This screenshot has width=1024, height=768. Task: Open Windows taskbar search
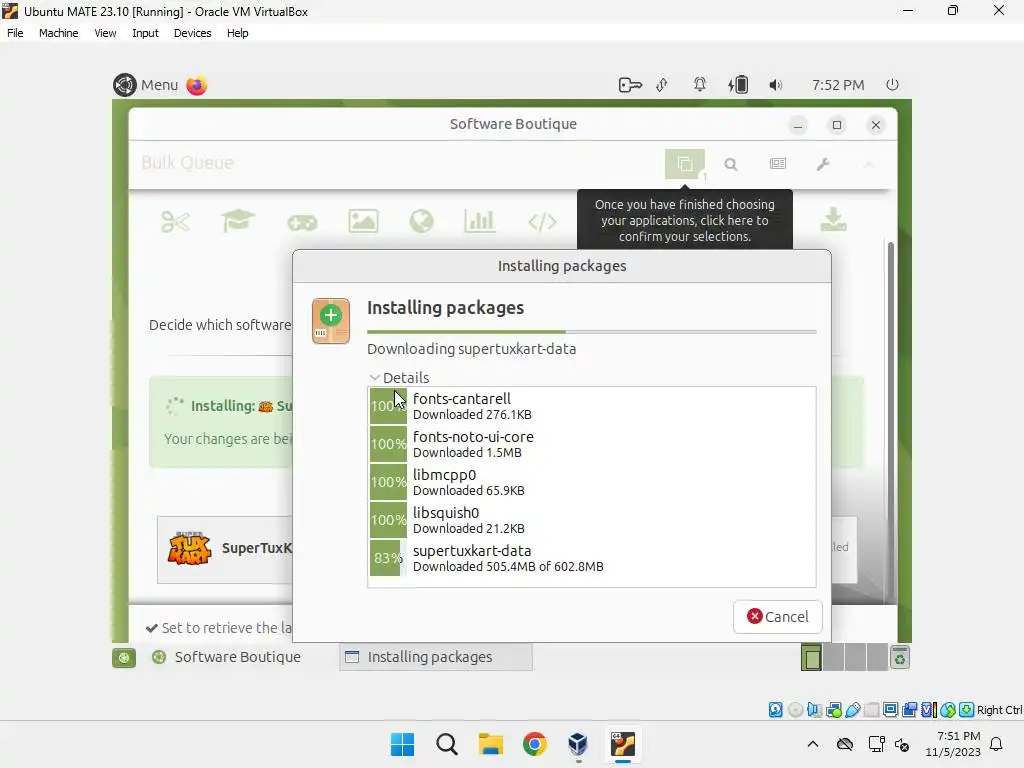[447, 744]
